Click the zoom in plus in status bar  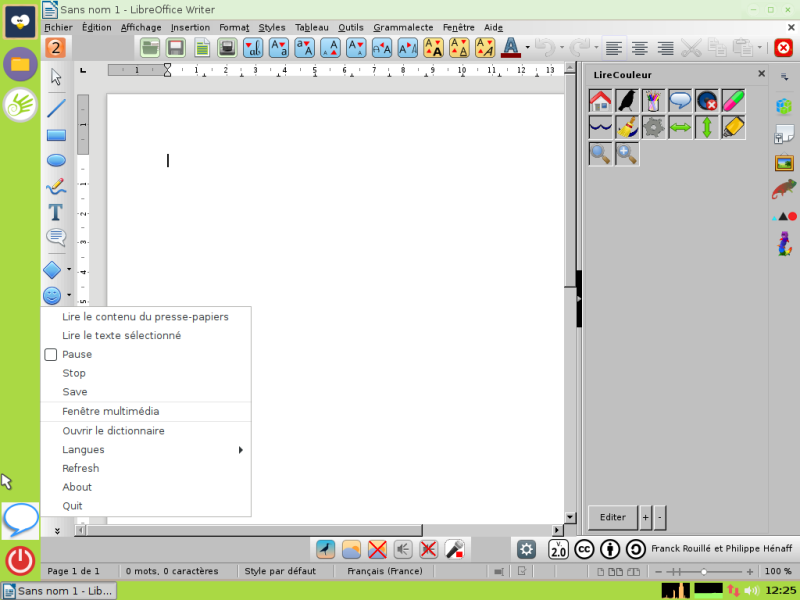coord(749,571)
